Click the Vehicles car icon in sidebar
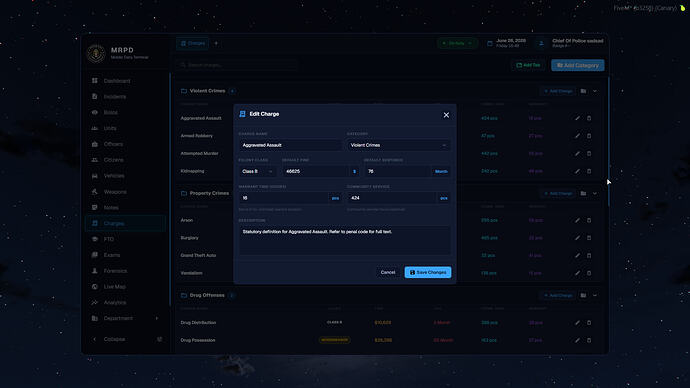This screenshot has width=690, height=388. (95, 176)
